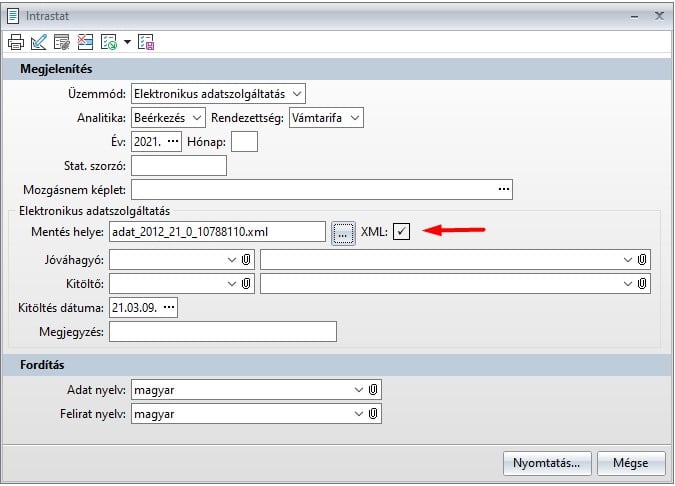Click the red-X delete form toolbar icon
This screenshot has height=486, width=675.
point(85,42)
